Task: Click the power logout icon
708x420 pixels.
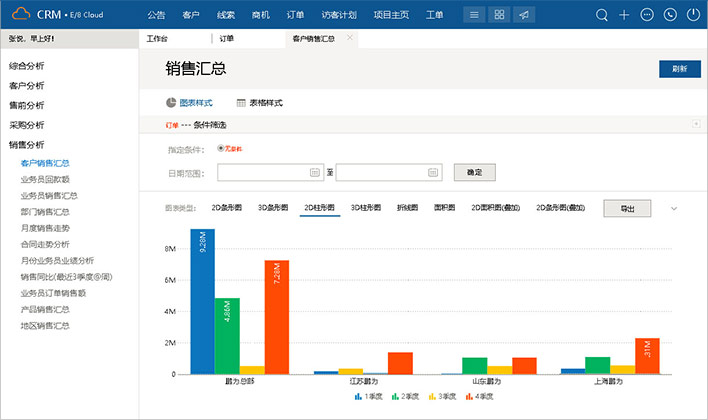Action: pos(693,15)
